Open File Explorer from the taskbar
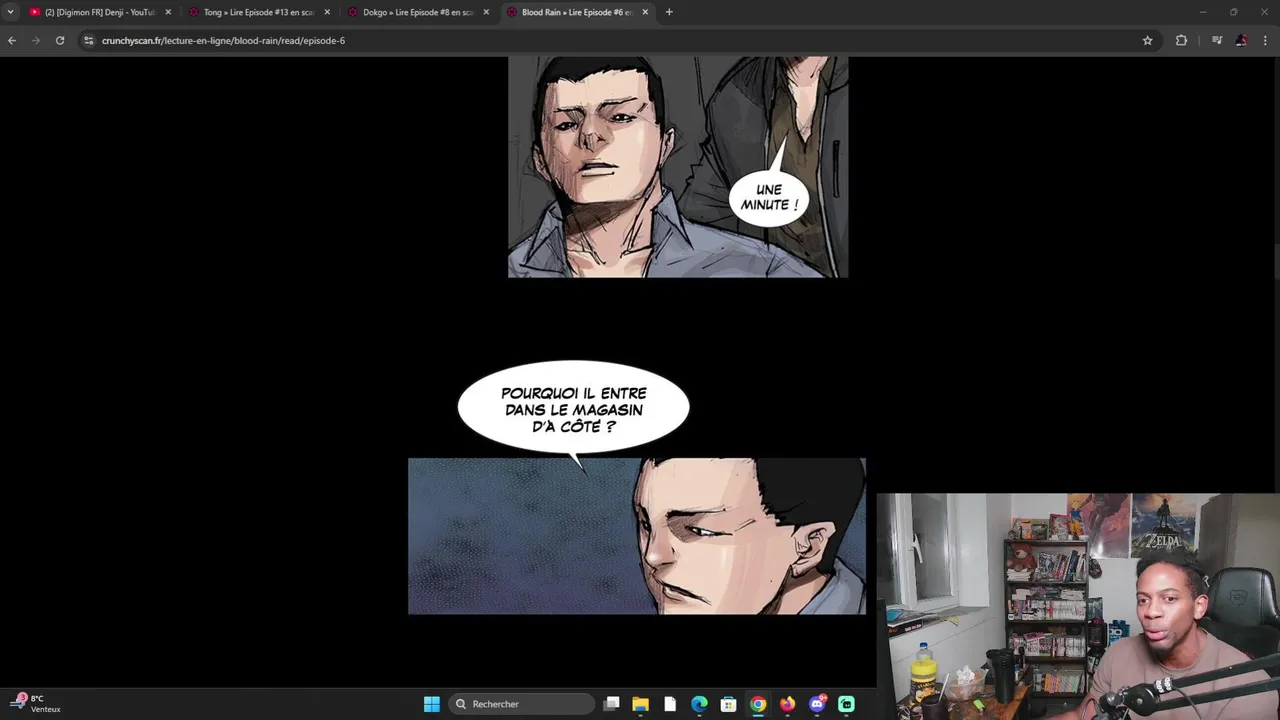 point(641,704)
